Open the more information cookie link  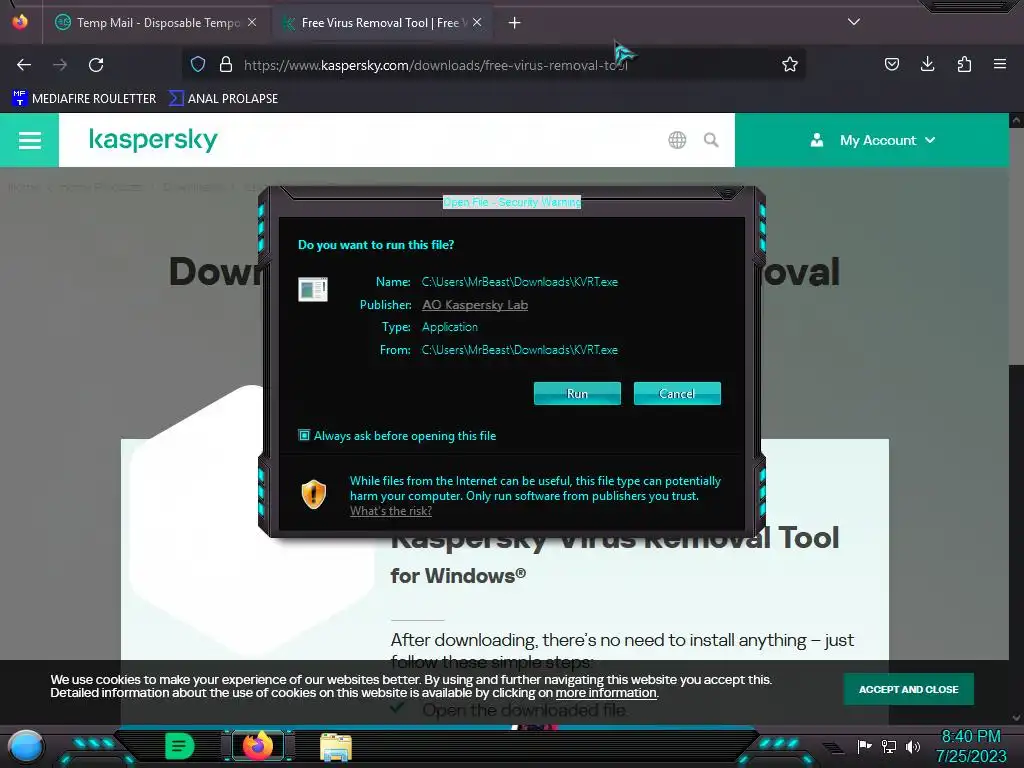pos(606,693)
